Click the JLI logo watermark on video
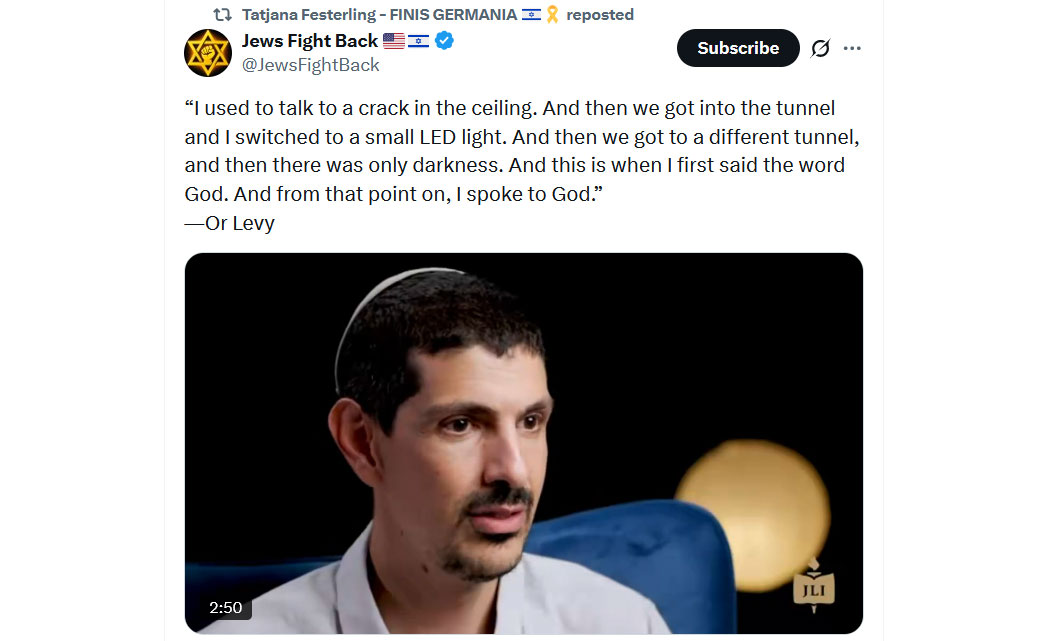1050x641 pixels. (x=814, y=585)
